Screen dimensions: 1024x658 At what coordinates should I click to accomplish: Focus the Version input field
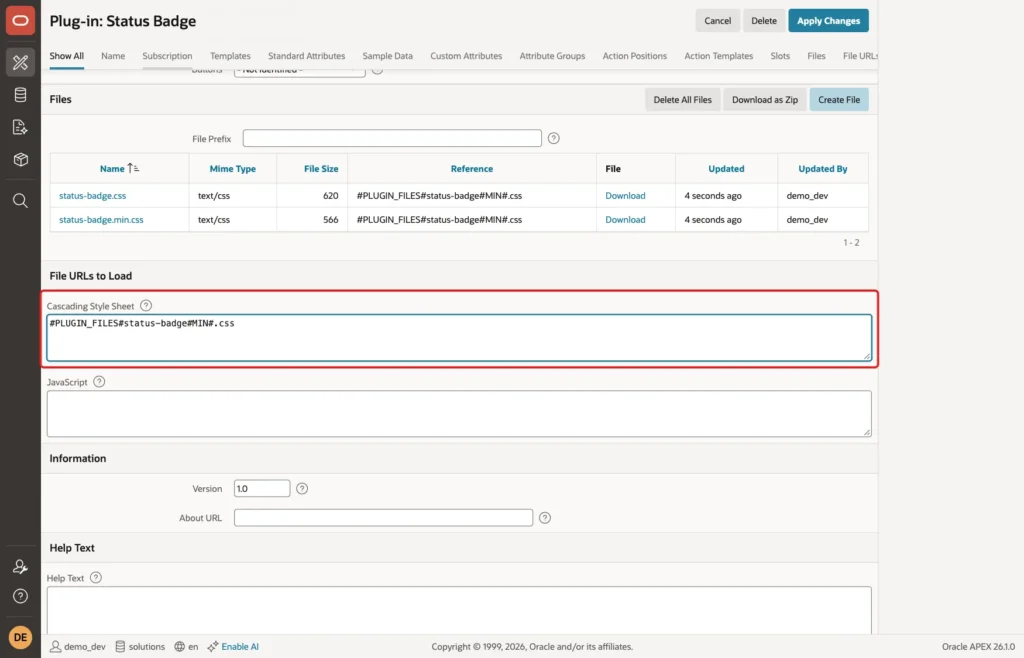click(262, 488)
